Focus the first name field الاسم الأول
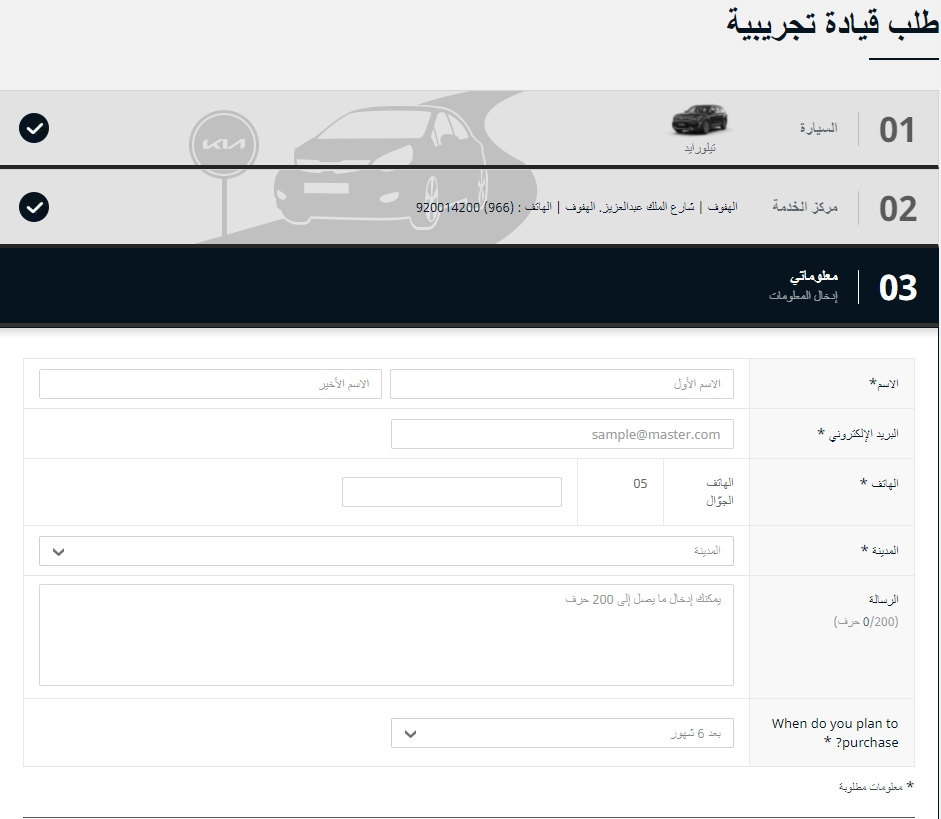 click(x=561, y=384)
